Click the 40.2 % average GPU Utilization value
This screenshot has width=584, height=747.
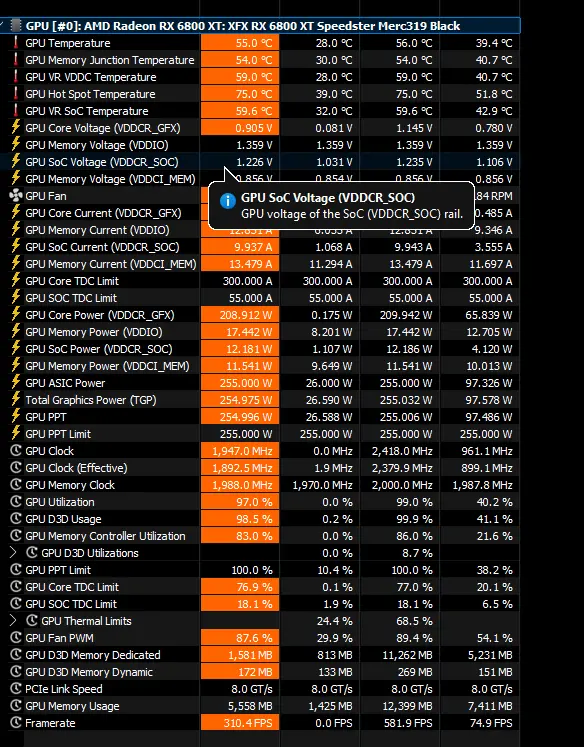point(494,502)
